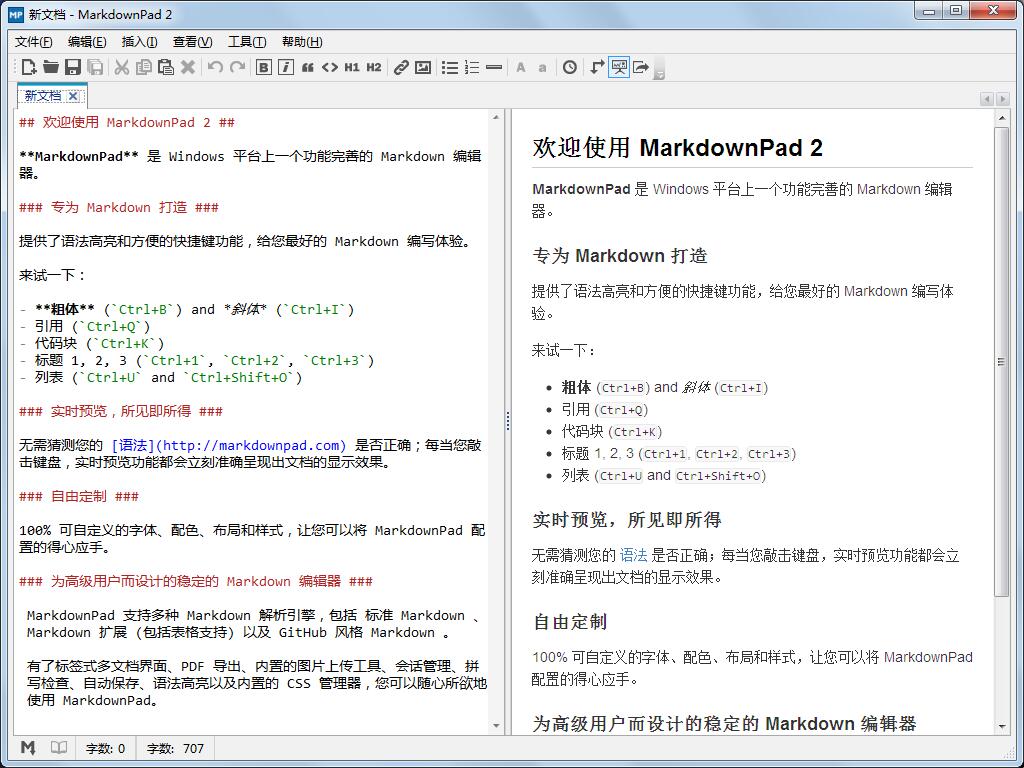Cut selection using the scissors icon

[x=121, y=67]
